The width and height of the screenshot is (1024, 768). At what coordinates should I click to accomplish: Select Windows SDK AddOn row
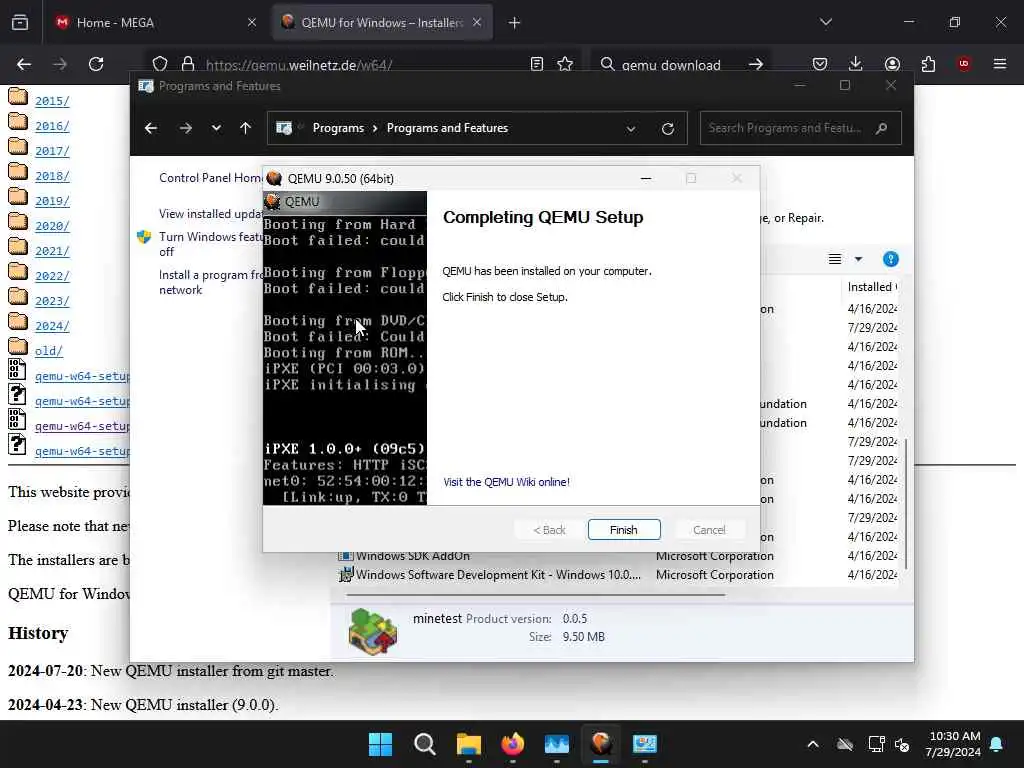pyautogui.click(x=617, y=556)
